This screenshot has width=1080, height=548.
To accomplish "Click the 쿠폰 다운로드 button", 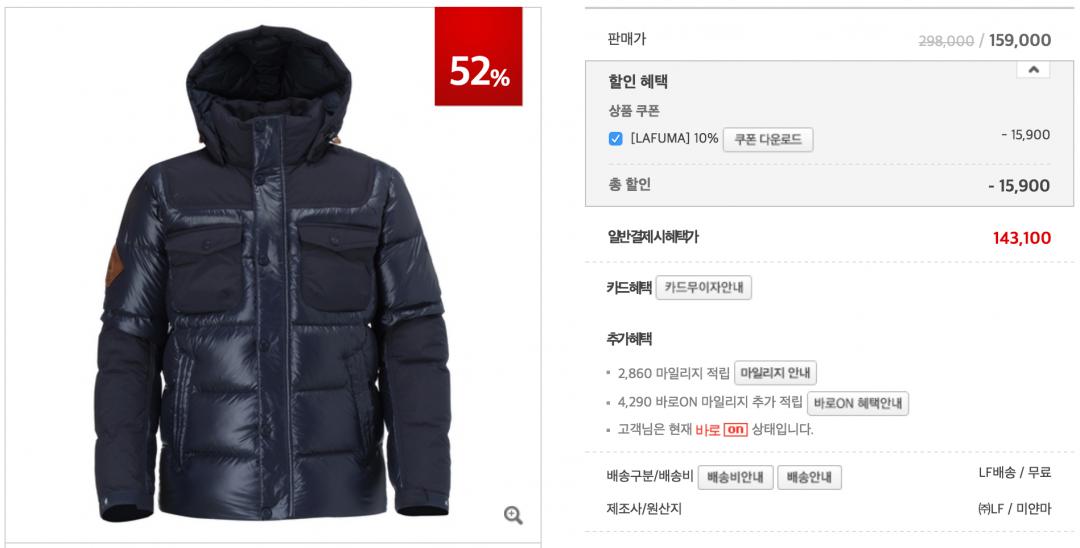I will point(768,140).
